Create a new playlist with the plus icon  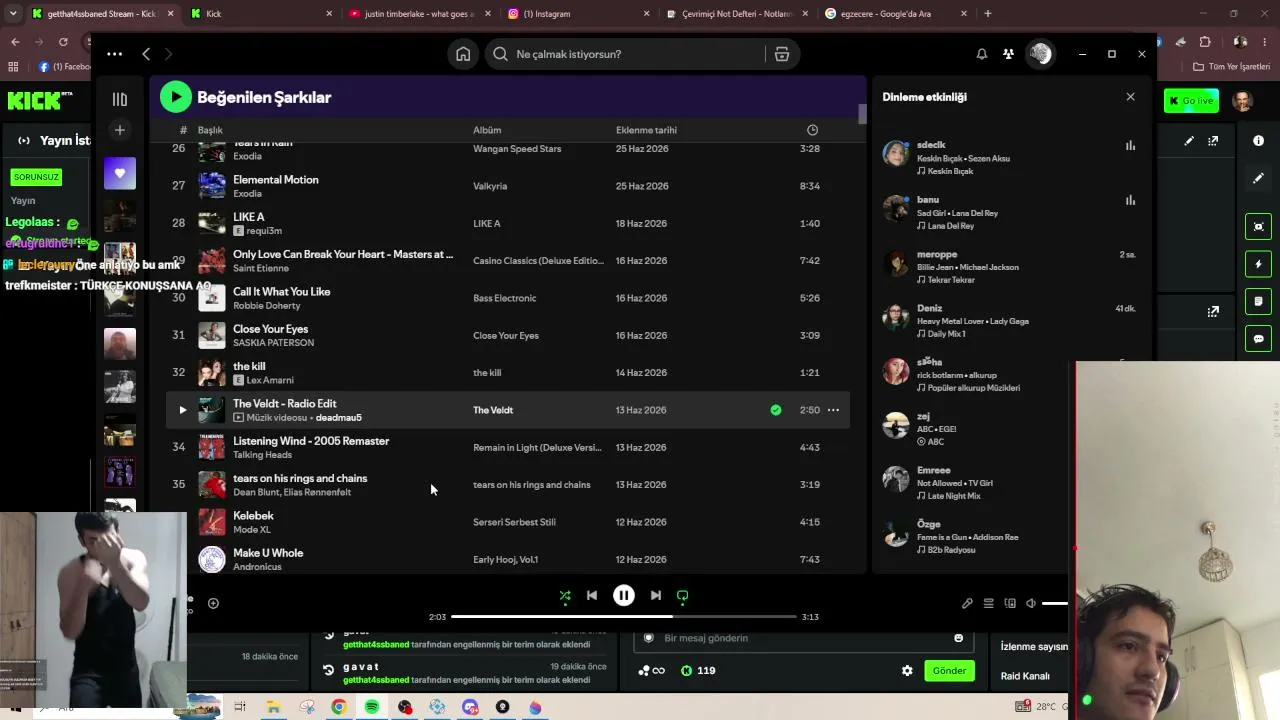pos(120,130)
